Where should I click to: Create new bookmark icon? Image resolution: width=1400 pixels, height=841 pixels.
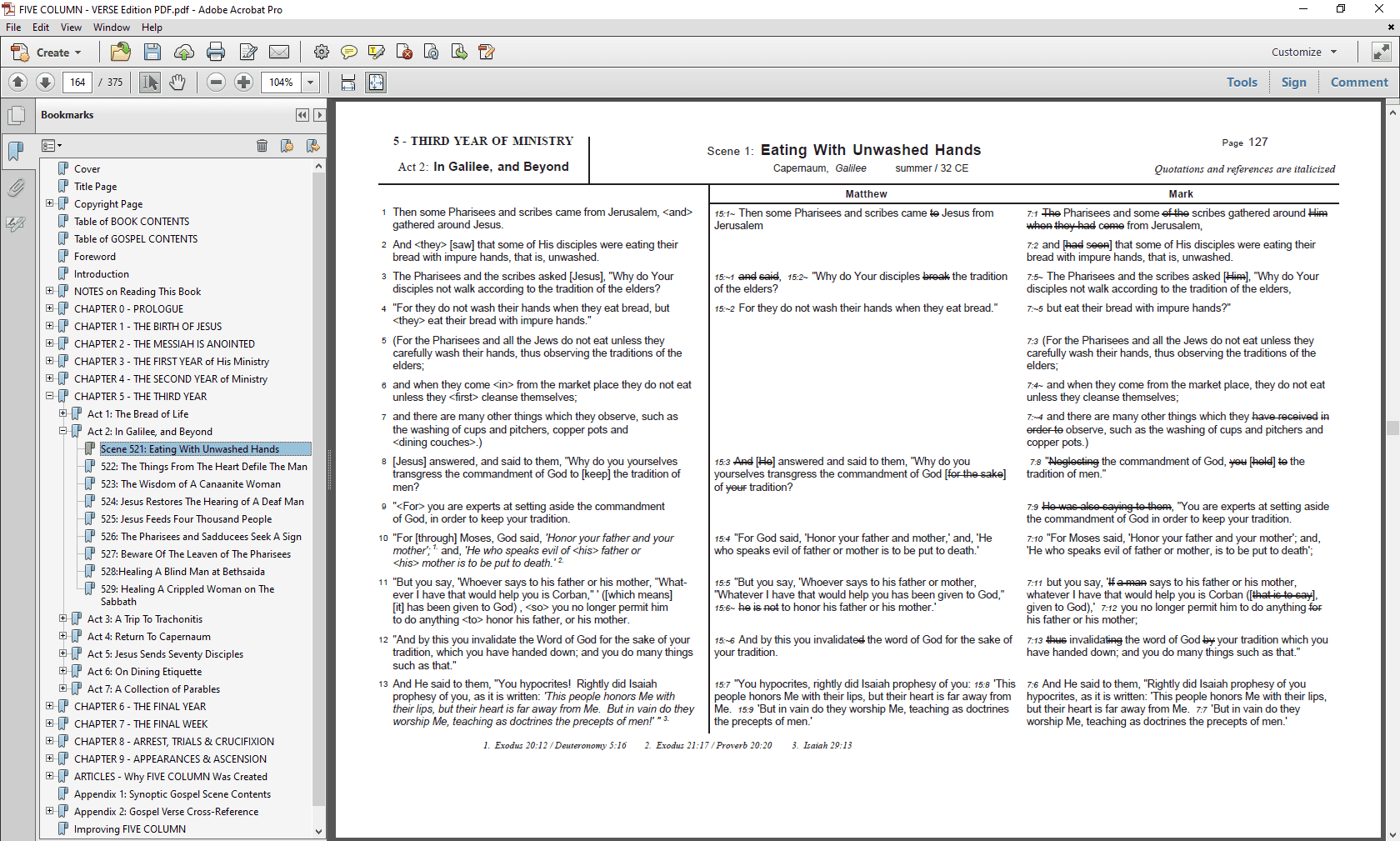click(x=287, y=146)
